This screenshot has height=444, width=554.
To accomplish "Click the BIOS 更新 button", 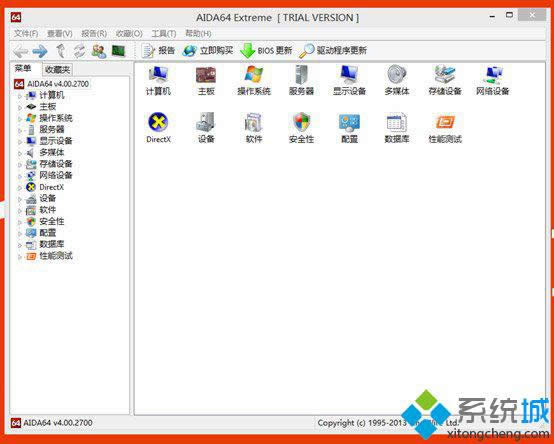I will click(266, 51).
